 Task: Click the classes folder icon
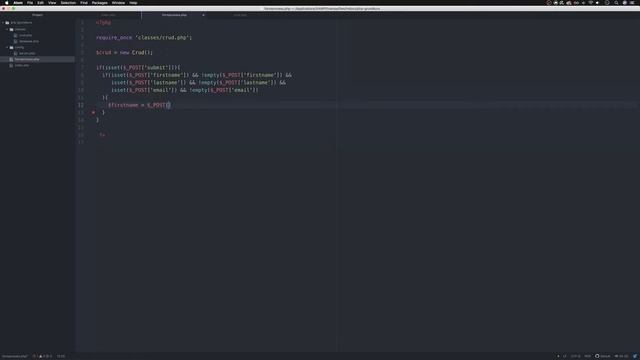pos(11,29)
